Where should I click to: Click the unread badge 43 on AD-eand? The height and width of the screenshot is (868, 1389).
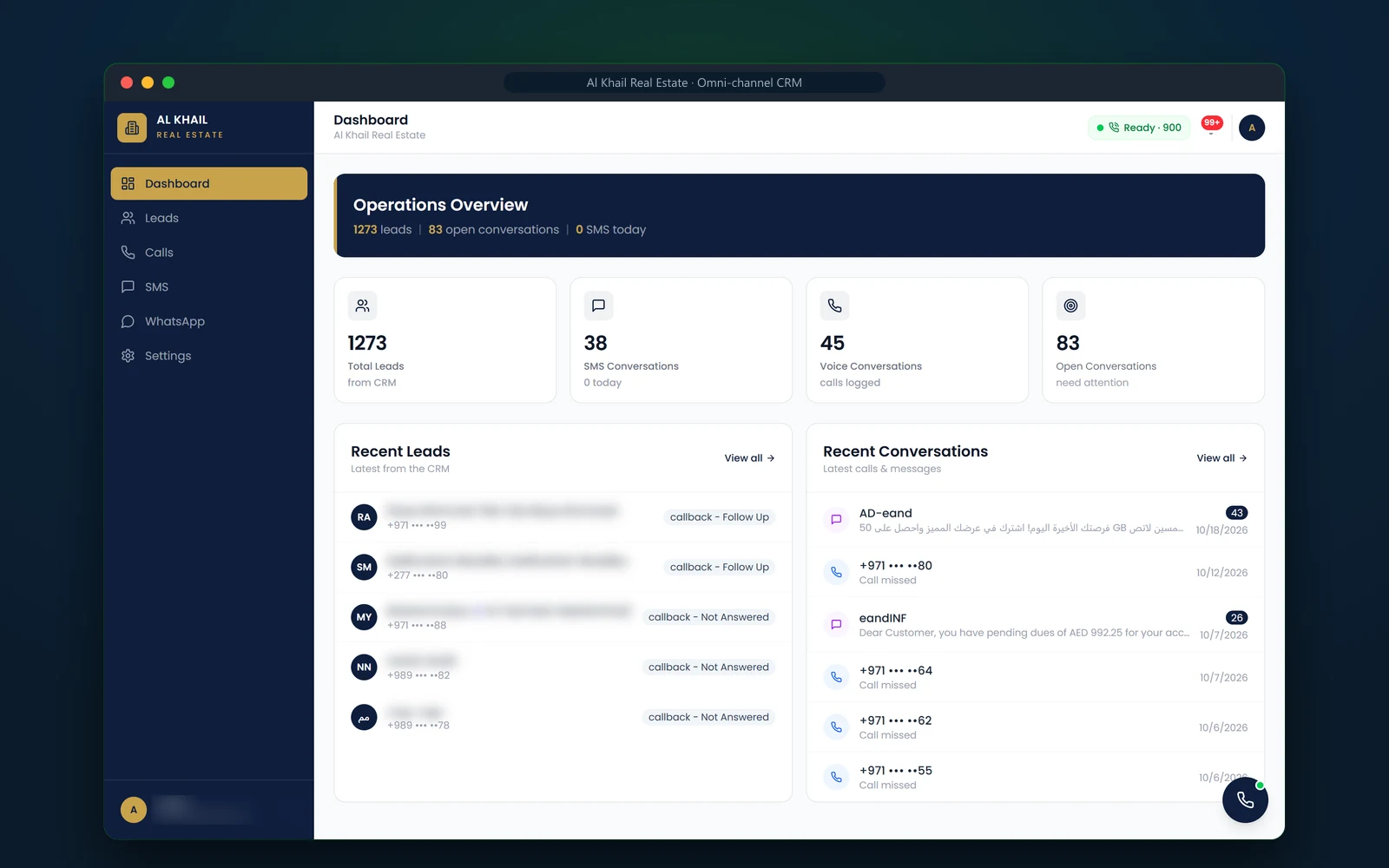1237,513
